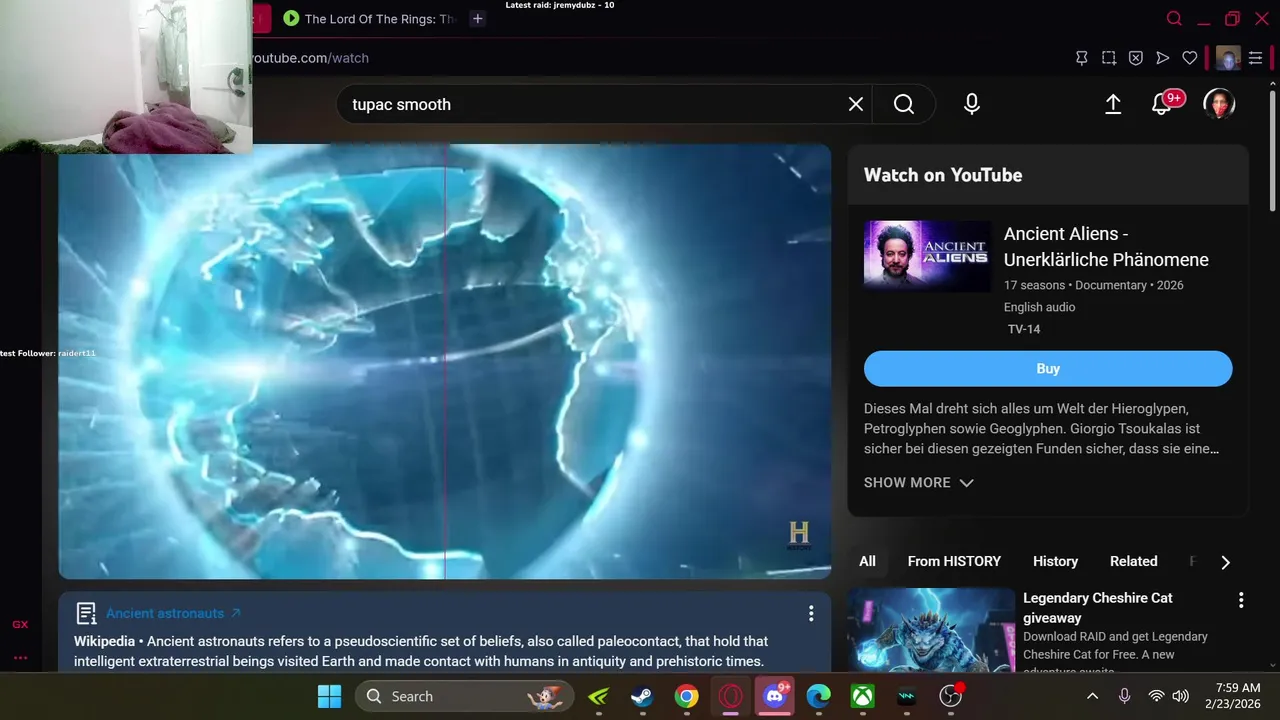
Task: Click the play-shaped player icon in address bar
Action: (x=1163, y=58)
